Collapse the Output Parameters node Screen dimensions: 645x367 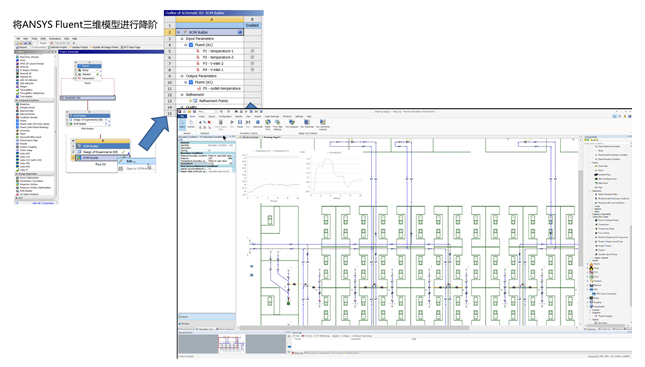click(x=182, y=76)
